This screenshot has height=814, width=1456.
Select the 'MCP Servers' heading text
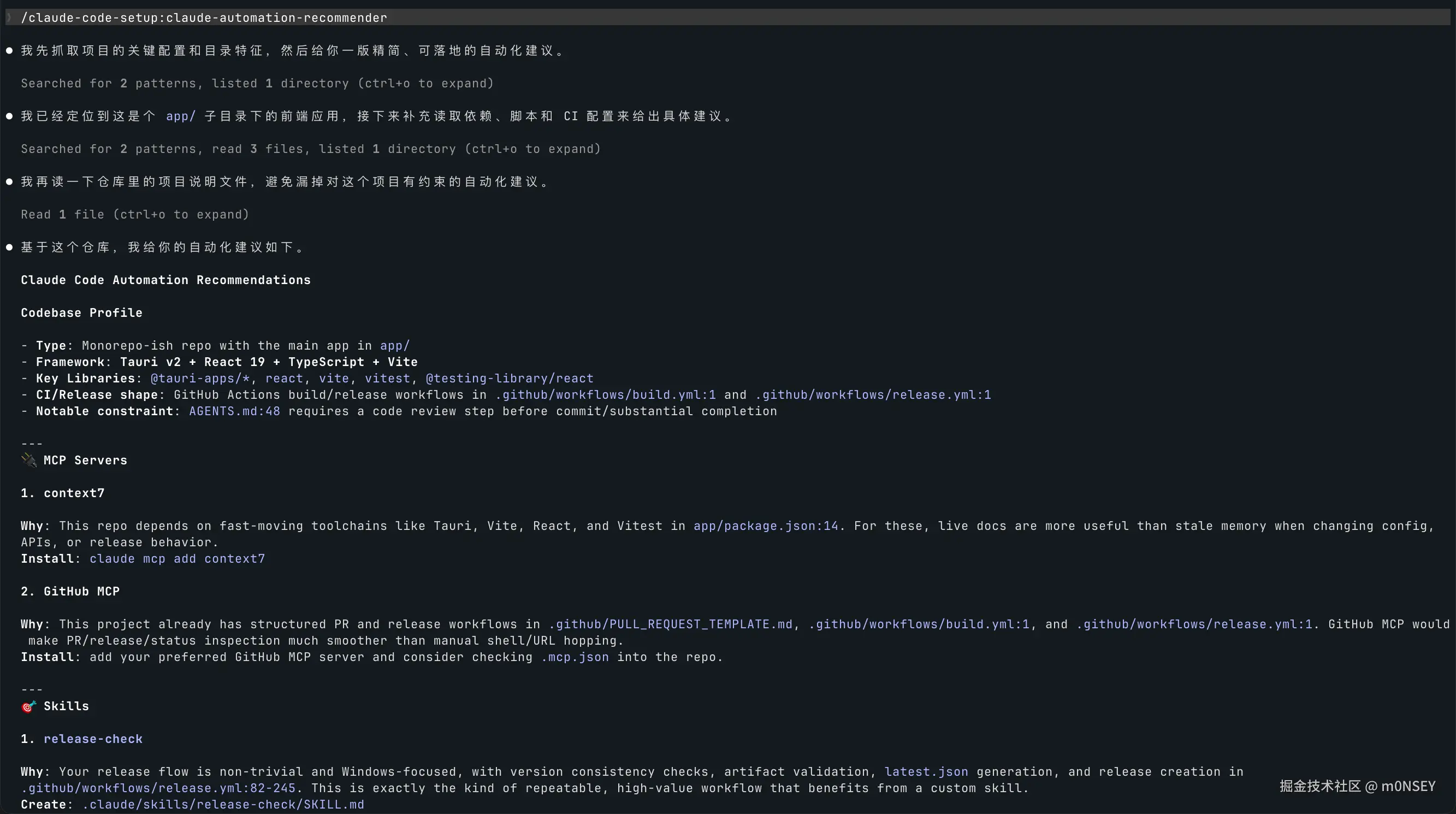(x=85, y=461)
